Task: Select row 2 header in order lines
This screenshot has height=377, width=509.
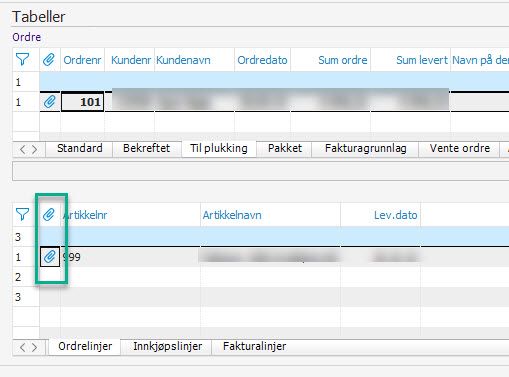Action: [x=26, y=277]
